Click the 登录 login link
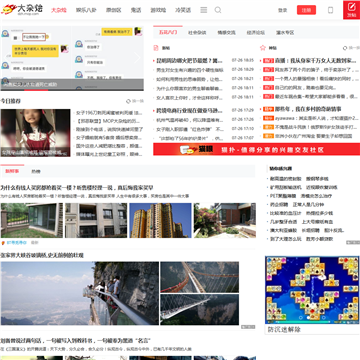This screenshot has height=360, width=360. tap(283, 10)
